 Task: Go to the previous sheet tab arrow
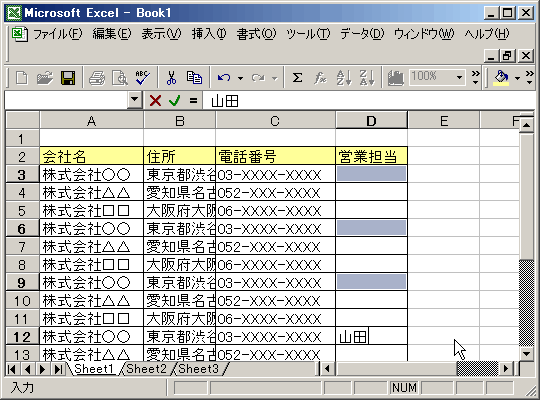point(27,369)
